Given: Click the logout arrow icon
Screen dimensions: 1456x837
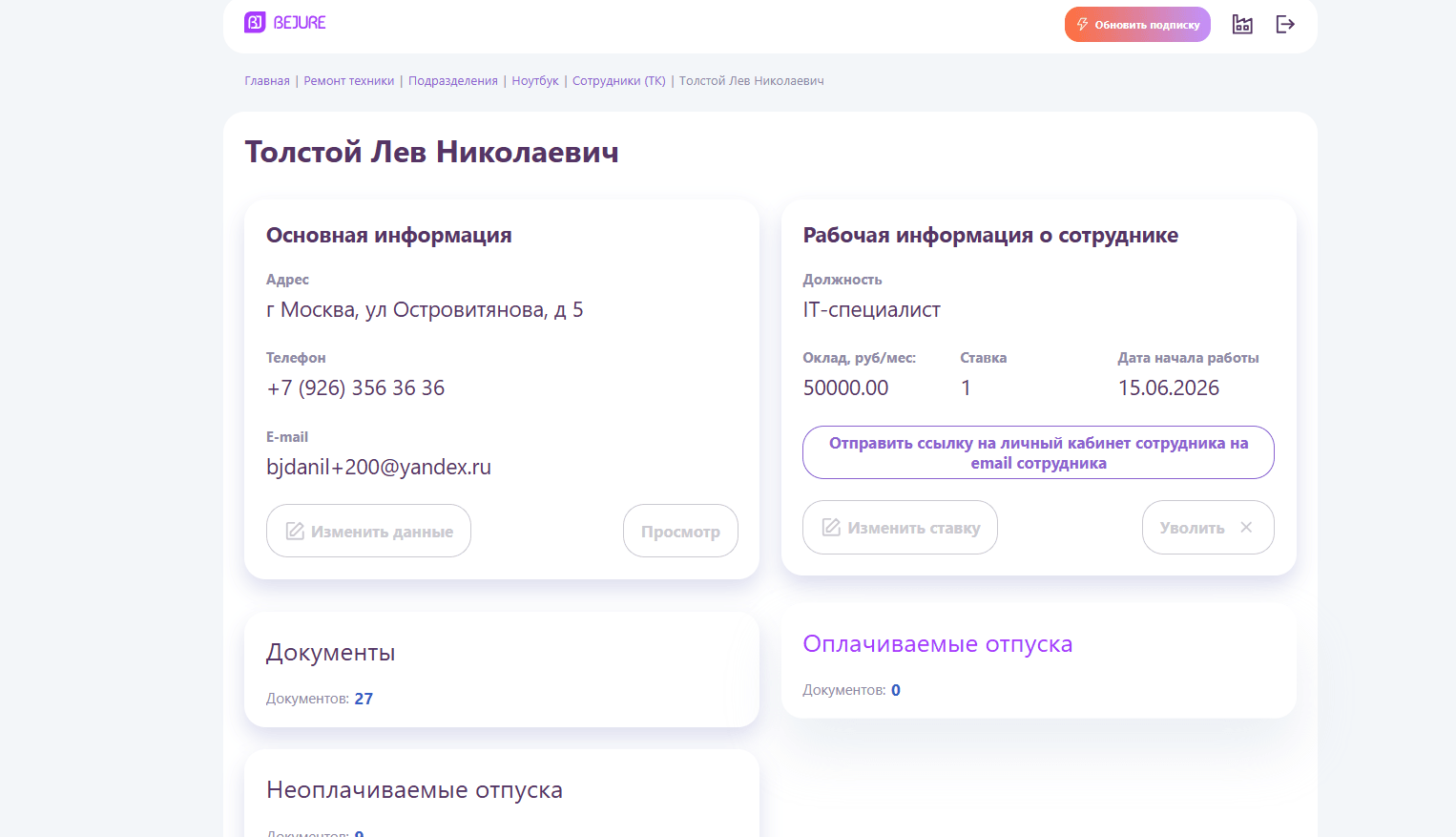Looking at the screenshot, I should (1285, 24).
